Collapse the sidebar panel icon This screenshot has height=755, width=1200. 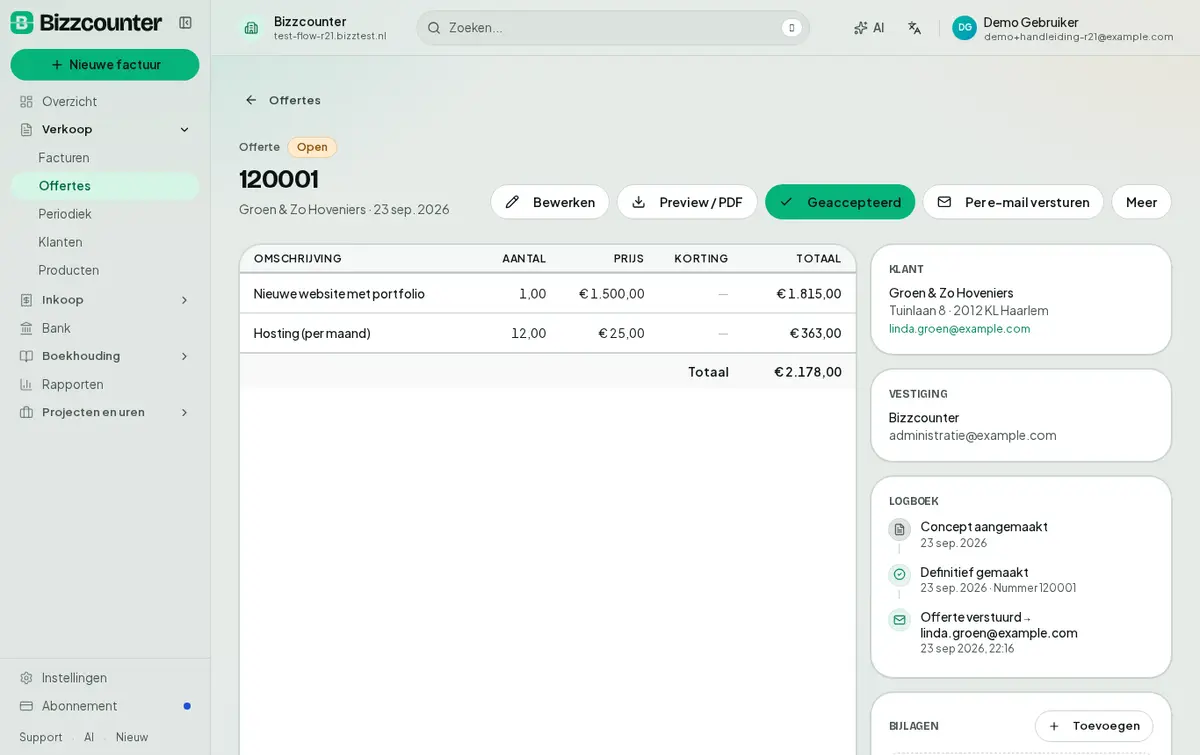pyautogui.click(x=185, y=23)
